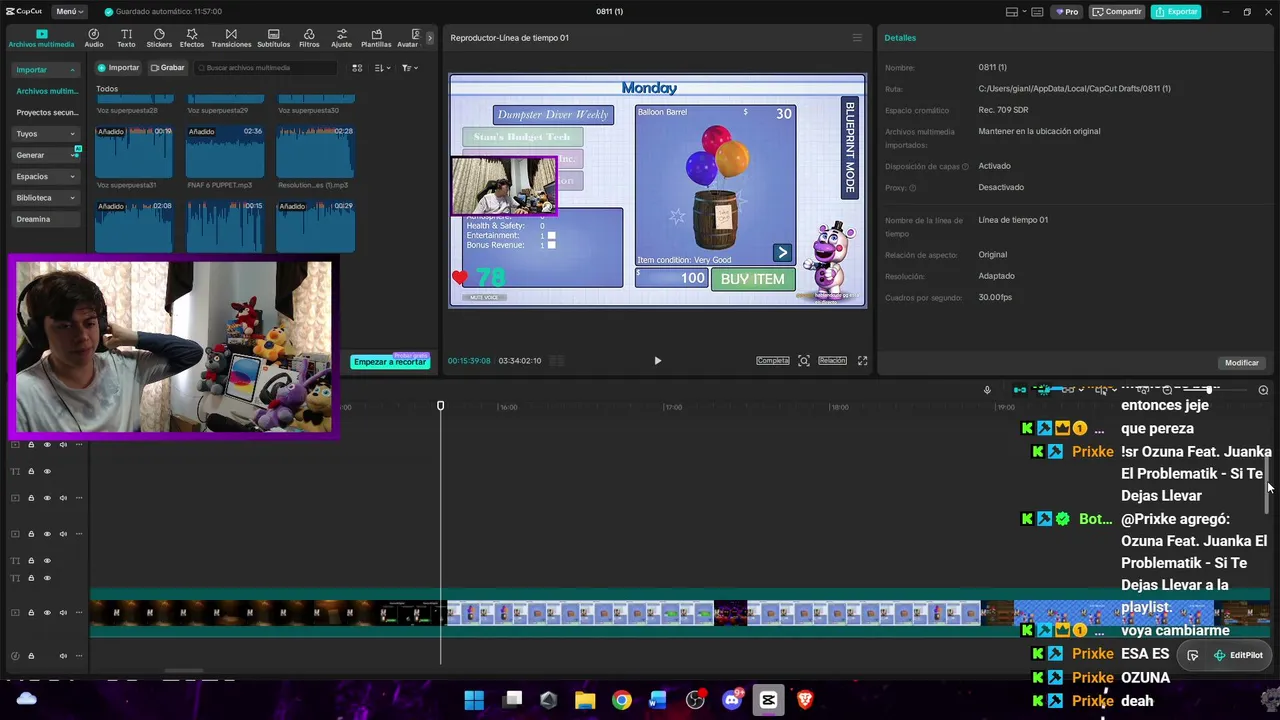Mute the main video track audio
The width and height of the screenshot is (1280, 720).
pyautogui.click(x=63, y=613)
